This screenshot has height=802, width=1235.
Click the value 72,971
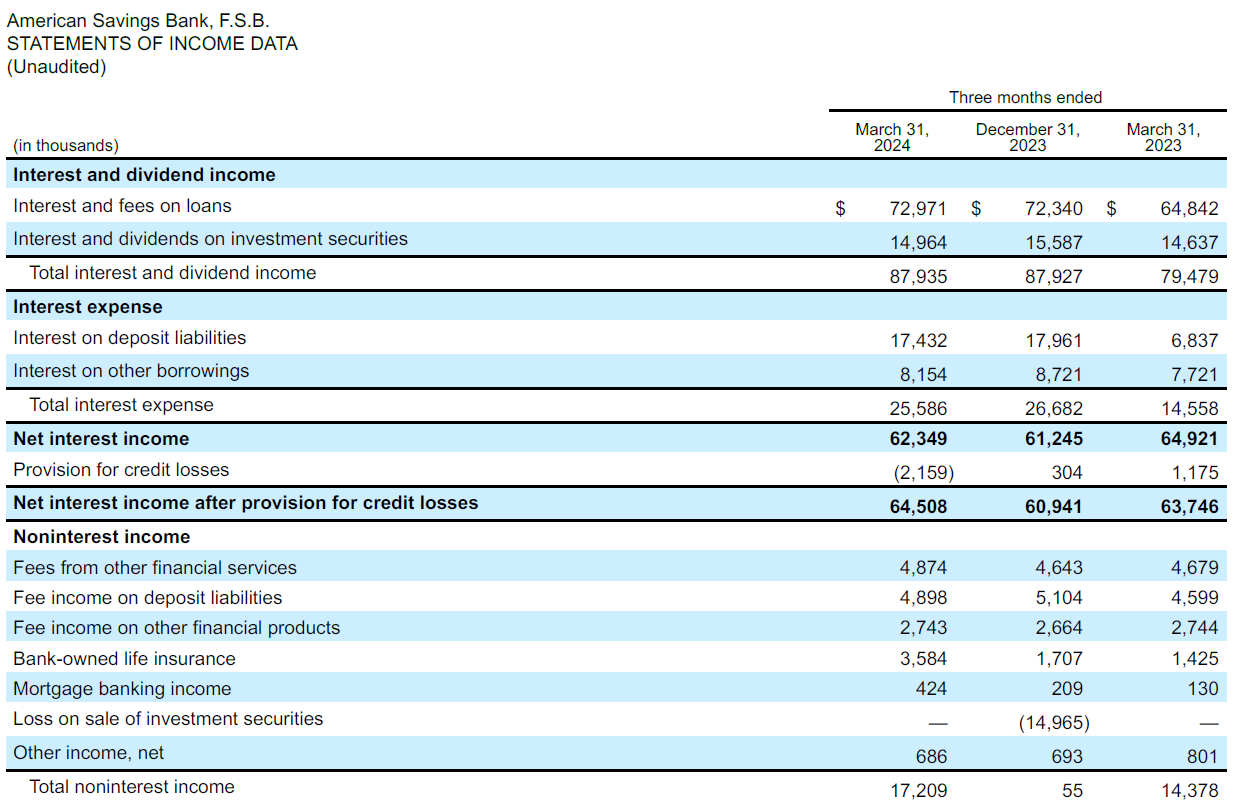click(918, 209)
